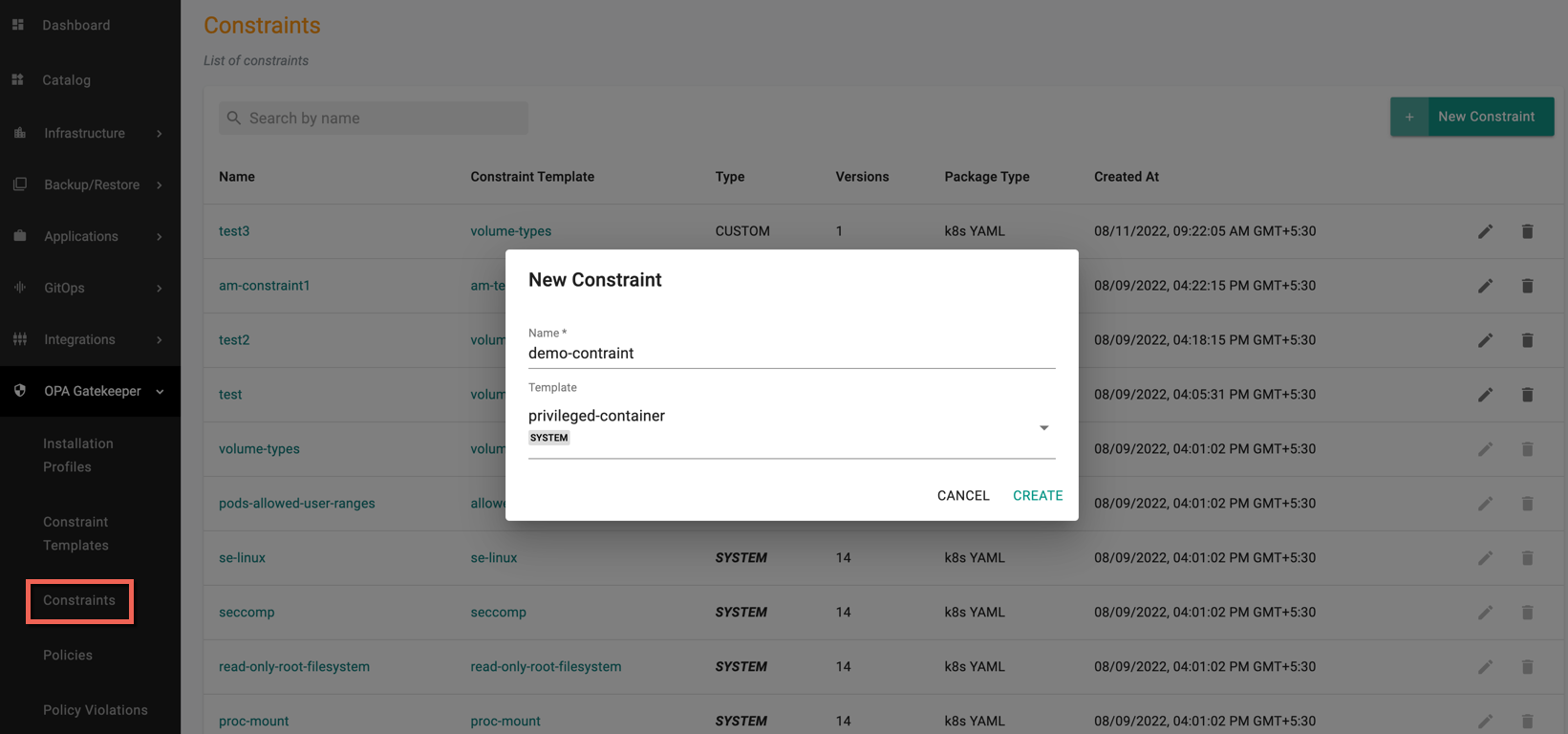Delete the test3 constraint via trash icon
This screenshot has width=1568, height=734.
point(1527,231)
